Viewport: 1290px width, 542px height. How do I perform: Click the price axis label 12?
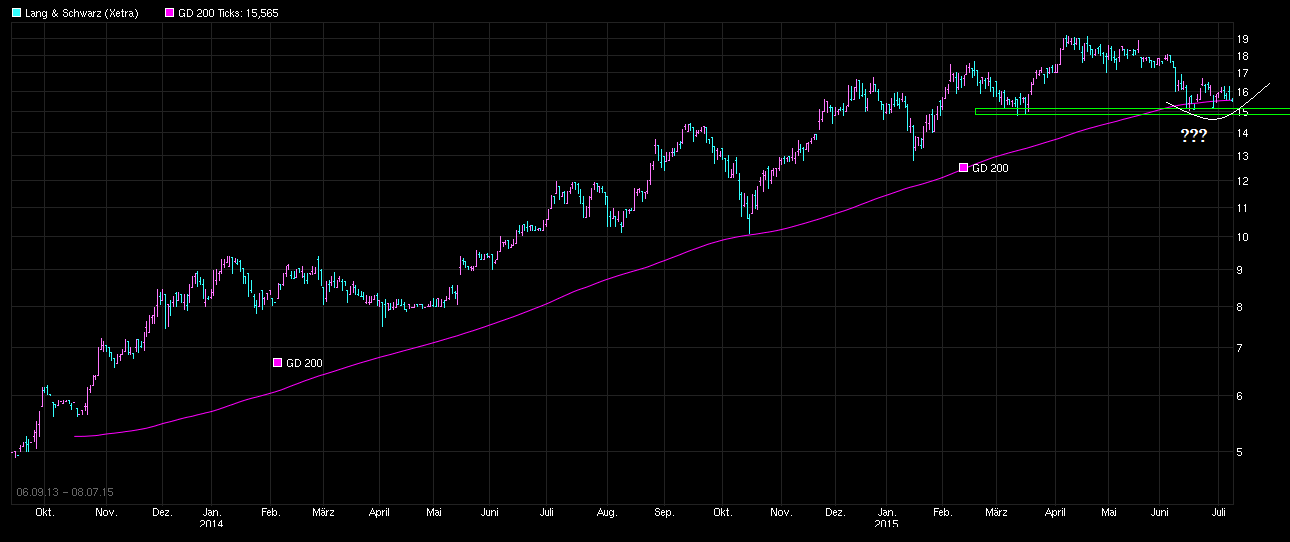1243,181
